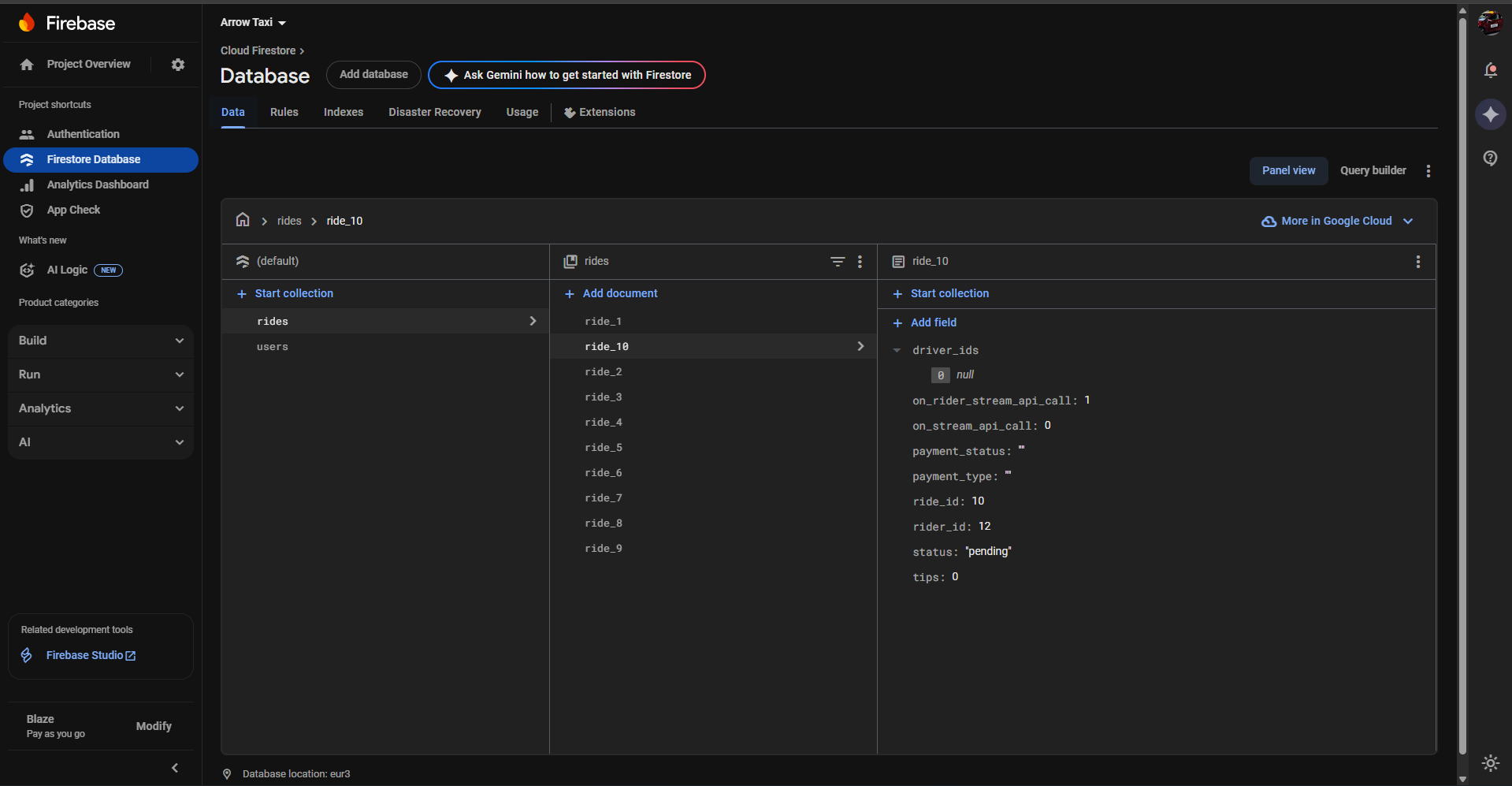Click the chevron beside ride_10 document
The image size is (1512, 786).
click(860, 347)
